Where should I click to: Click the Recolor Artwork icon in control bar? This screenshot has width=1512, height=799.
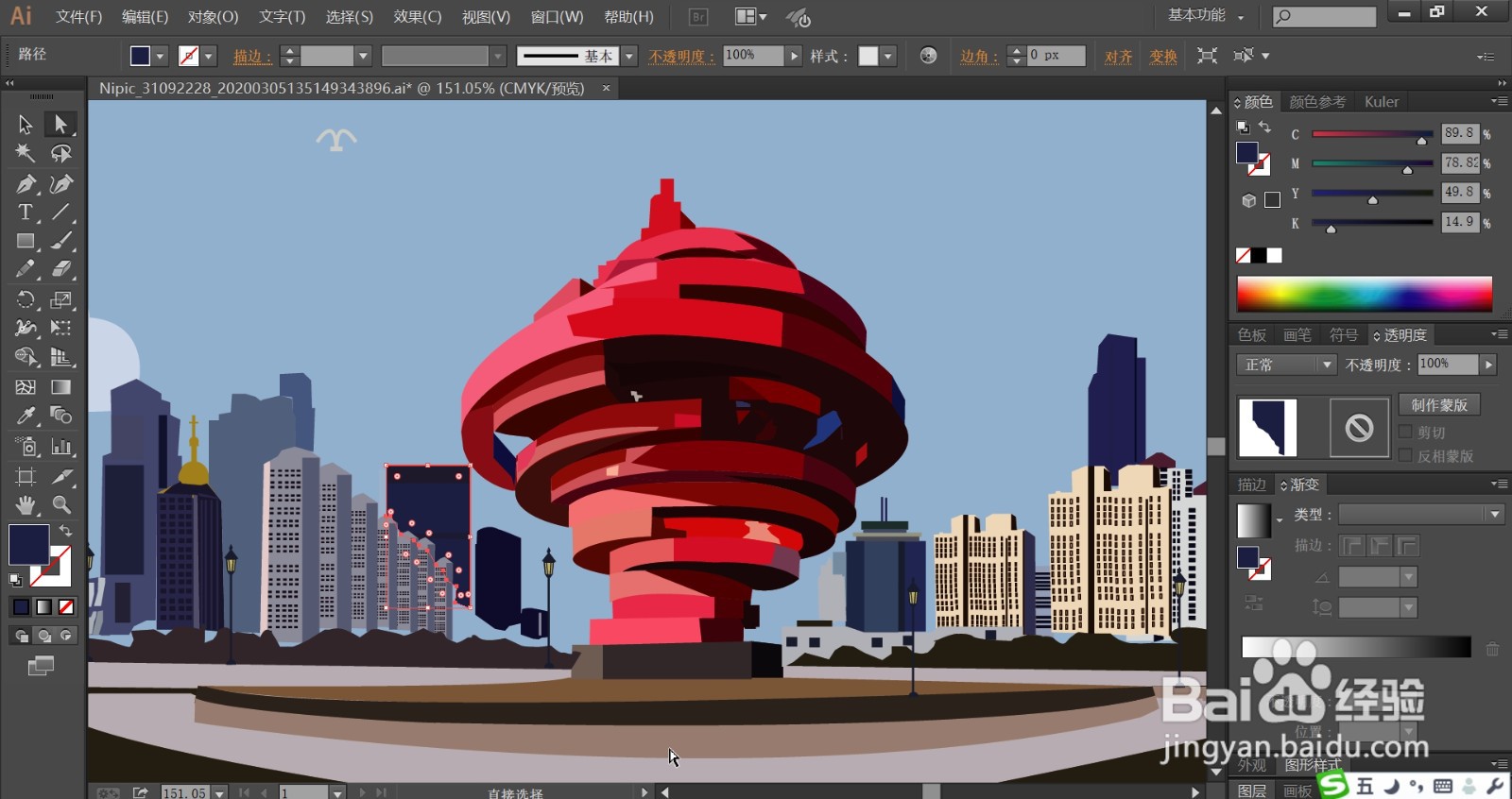pos(928,56)
